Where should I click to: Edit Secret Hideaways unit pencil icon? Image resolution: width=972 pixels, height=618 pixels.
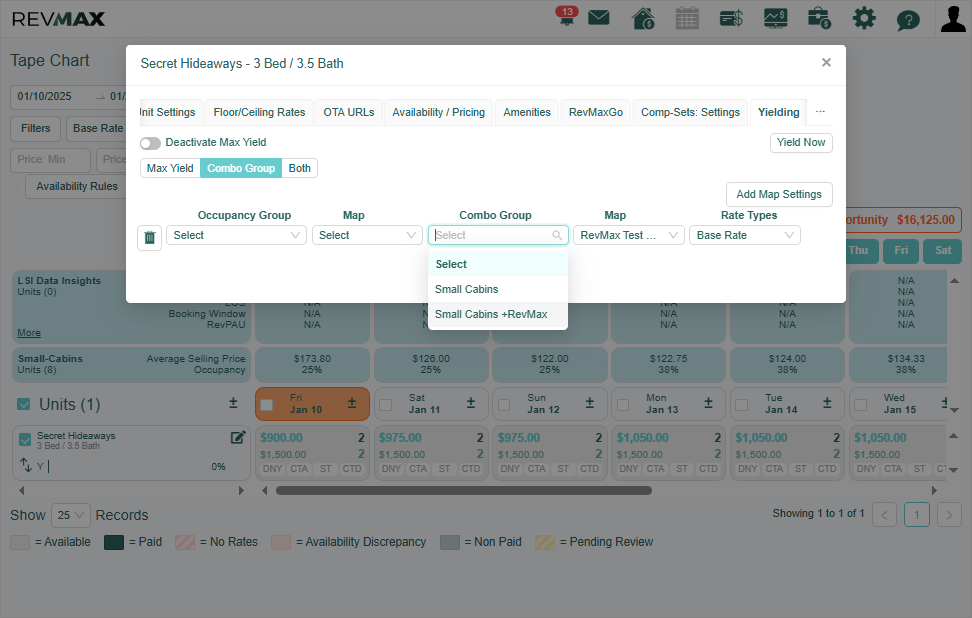(x=238, y=438)
